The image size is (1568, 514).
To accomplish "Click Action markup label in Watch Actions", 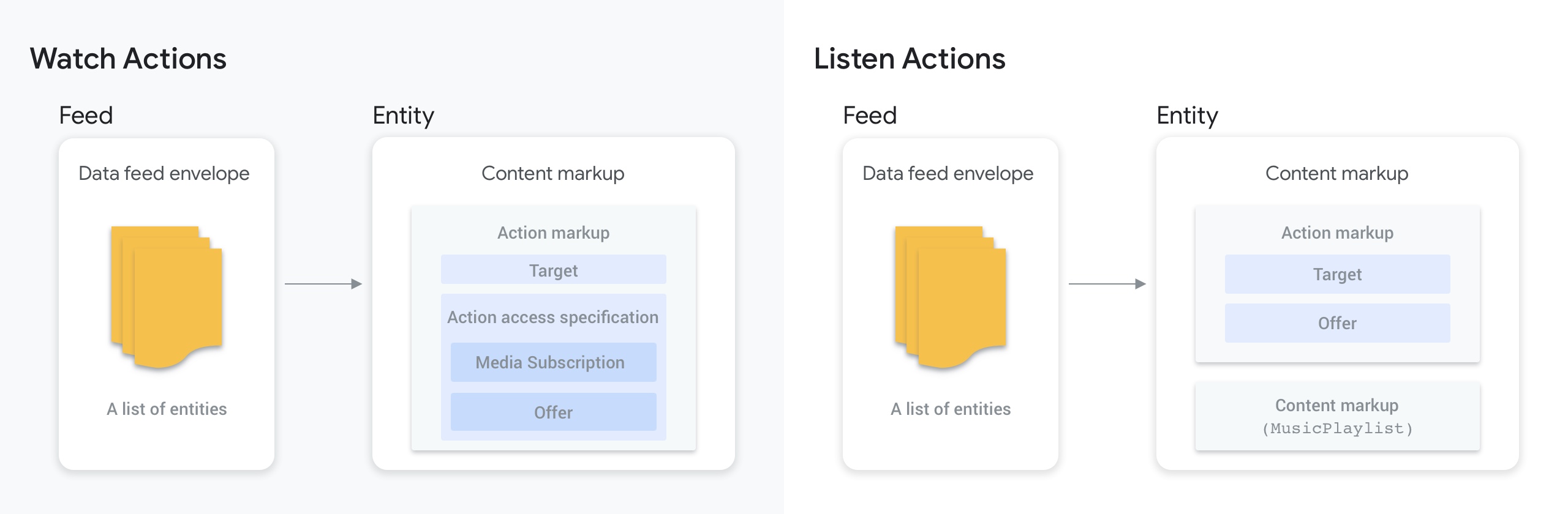I will [553, 233].
